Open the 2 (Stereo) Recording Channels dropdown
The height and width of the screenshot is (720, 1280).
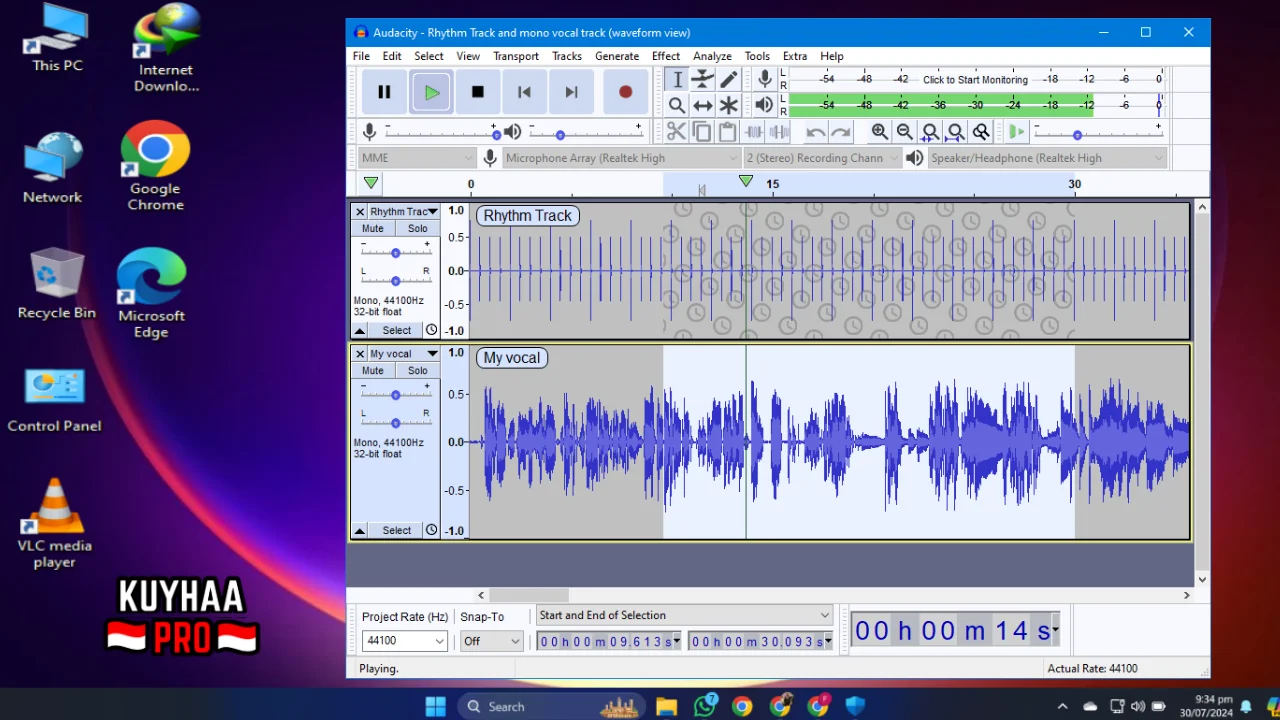click(x=822, y=158)
